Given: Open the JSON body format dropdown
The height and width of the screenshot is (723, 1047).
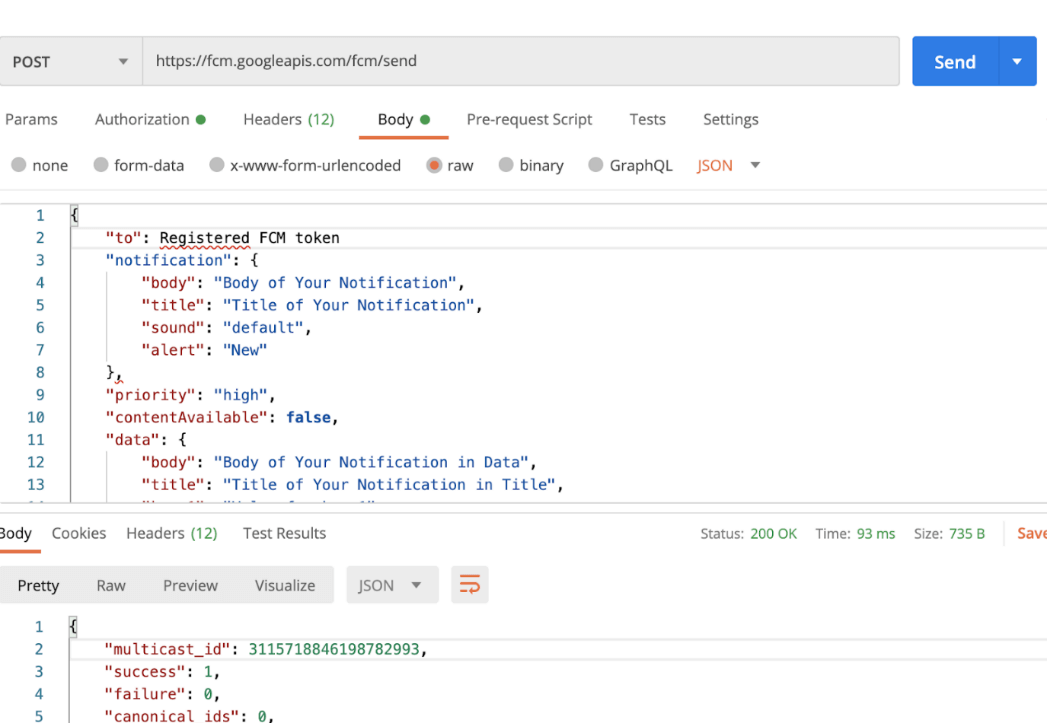Looking at the screenshot, I should pos(729,166).
